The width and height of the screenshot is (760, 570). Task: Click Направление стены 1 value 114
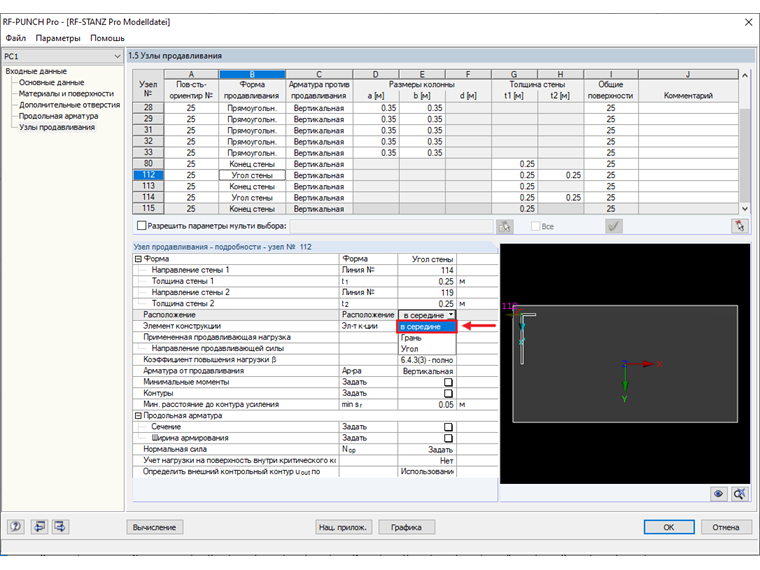[x=427, y=270]
